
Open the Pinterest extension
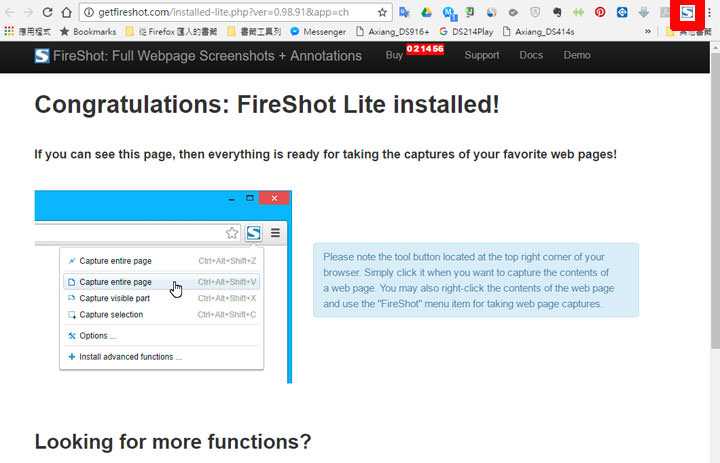pos(600,12)
